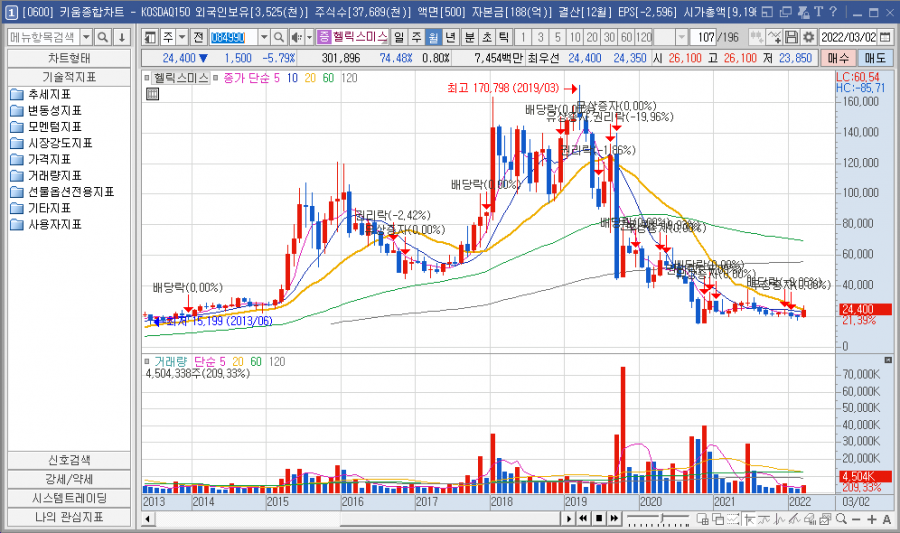Click the data grid icon in chart

(x=152, y=94)
